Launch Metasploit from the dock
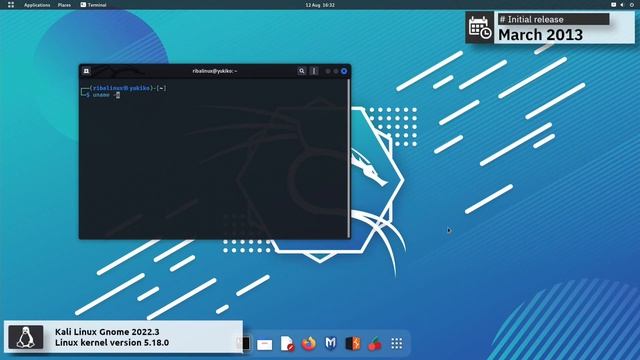 331,344
